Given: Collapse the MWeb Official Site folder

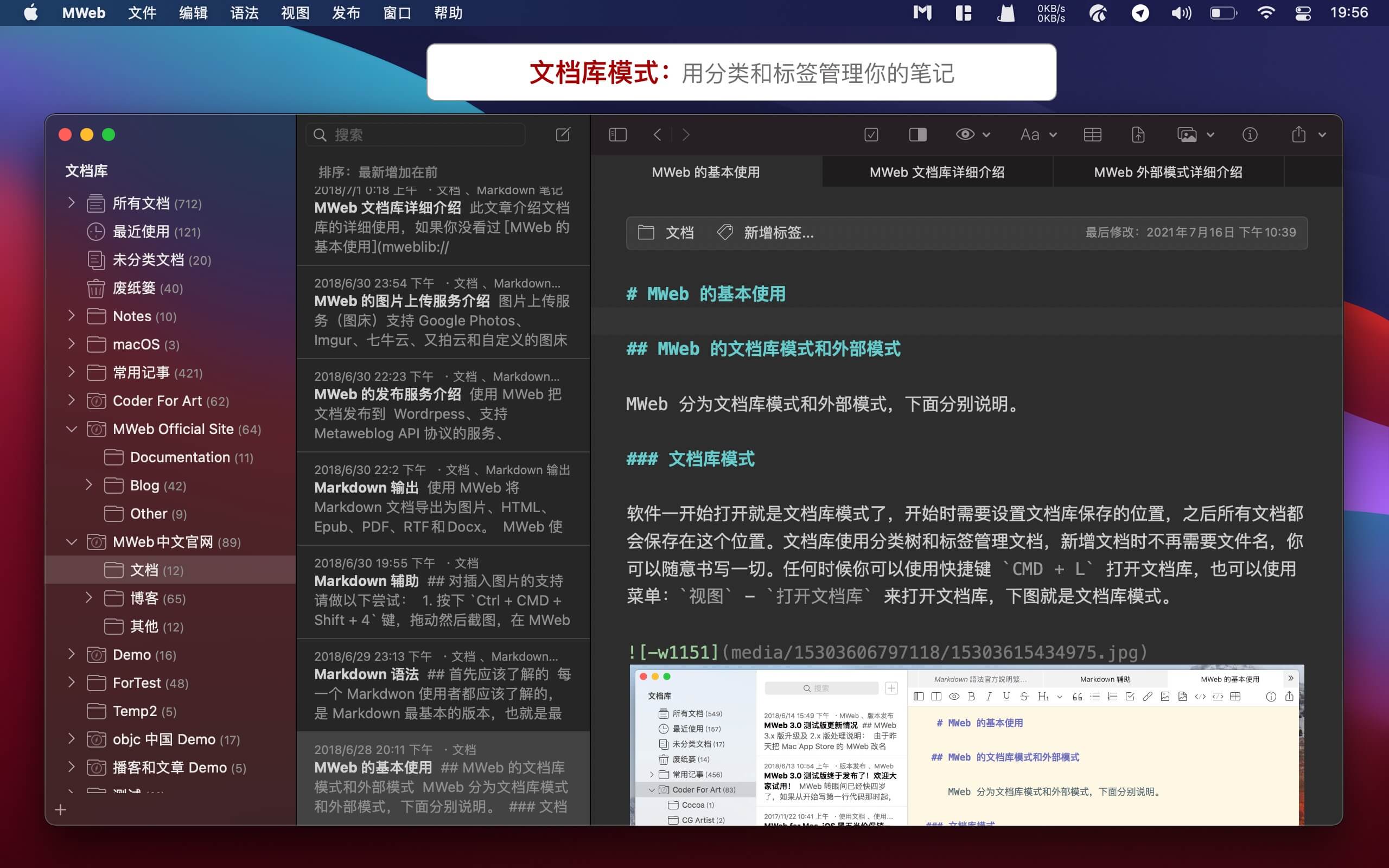Looking at the screenshot, I should [x=72, y=429].
